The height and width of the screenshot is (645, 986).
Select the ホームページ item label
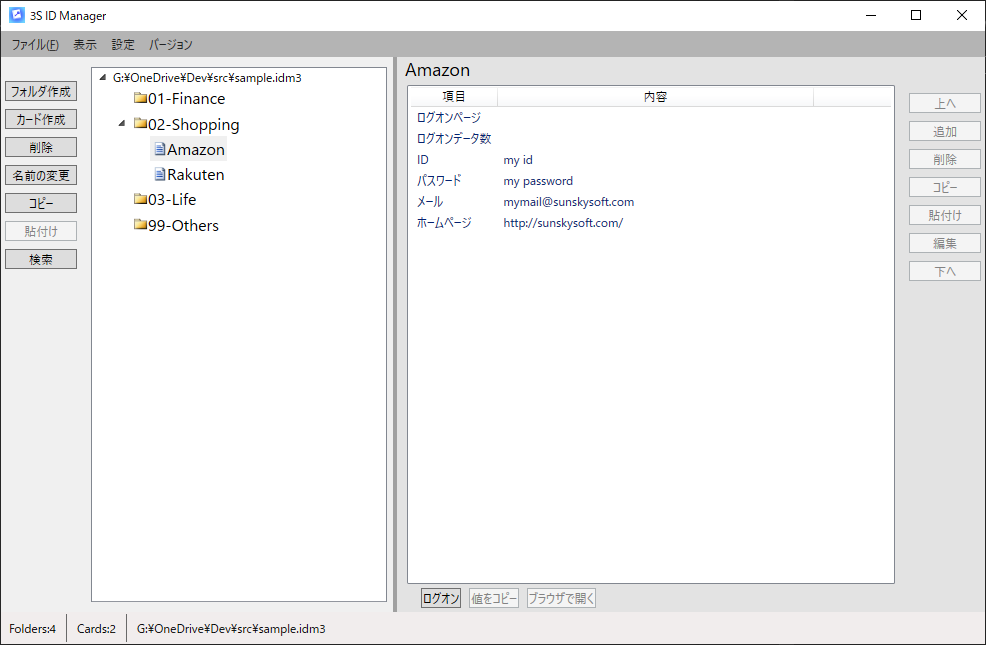tap(444, 223)
